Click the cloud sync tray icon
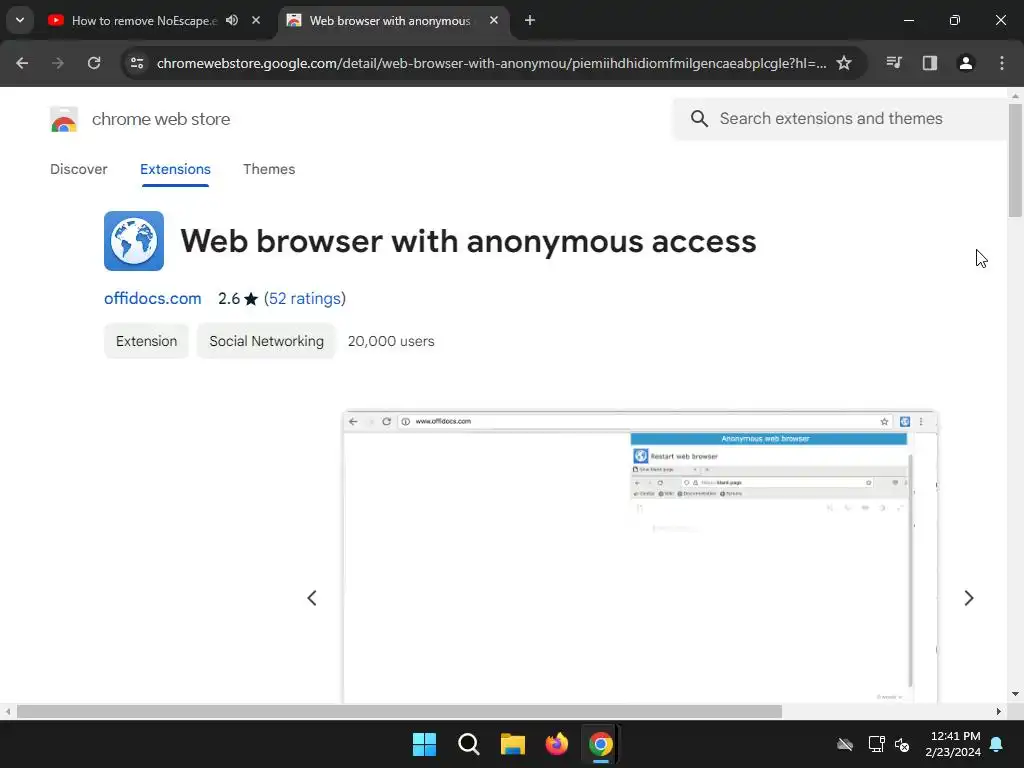Image resolution: width=1024 pixels, height=768 pixels. click(x=845, y=744)
